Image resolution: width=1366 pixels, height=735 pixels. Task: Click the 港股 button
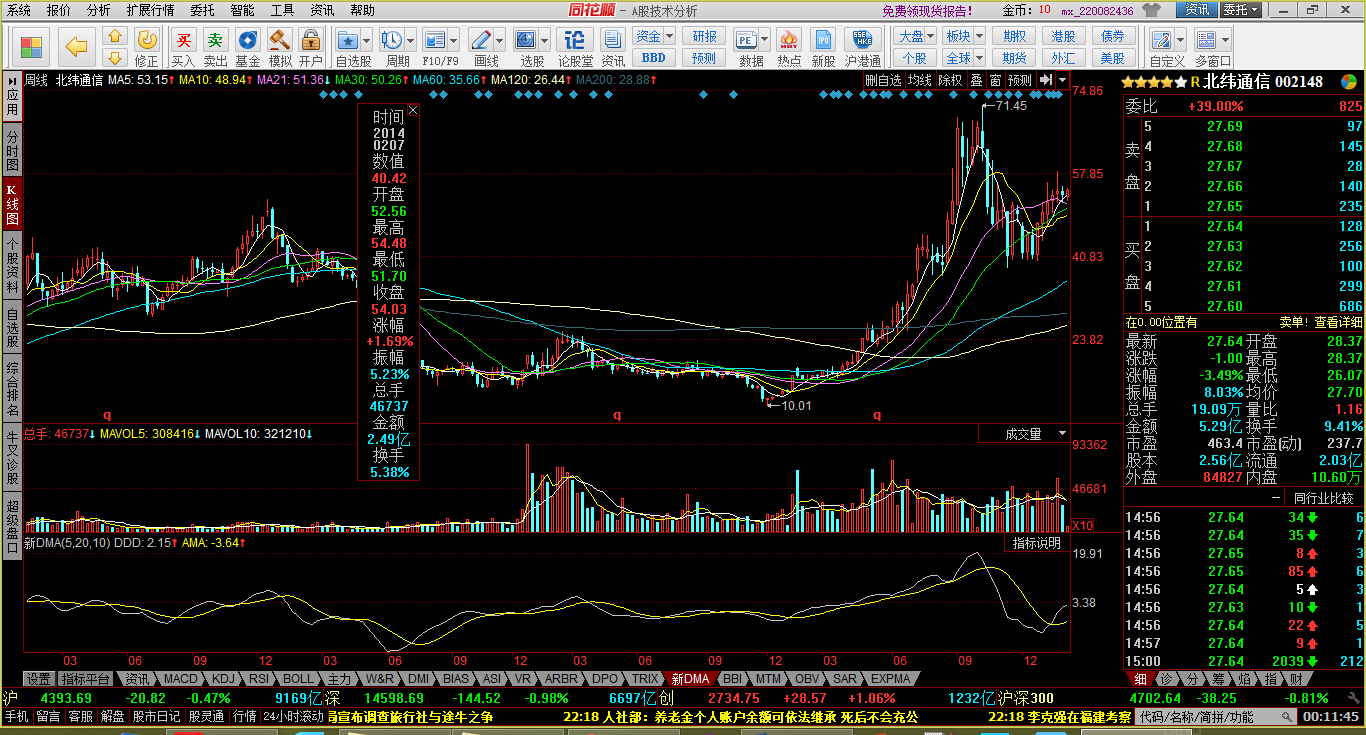click(1063, 36)
